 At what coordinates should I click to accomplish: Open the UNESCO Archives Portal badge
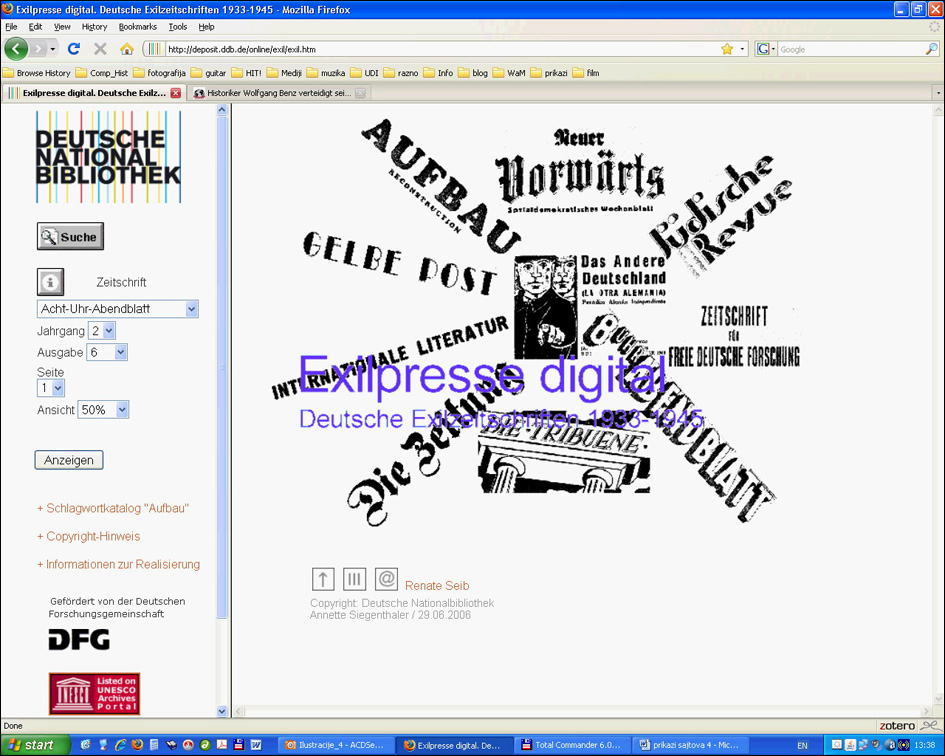(x=94, y=693)
